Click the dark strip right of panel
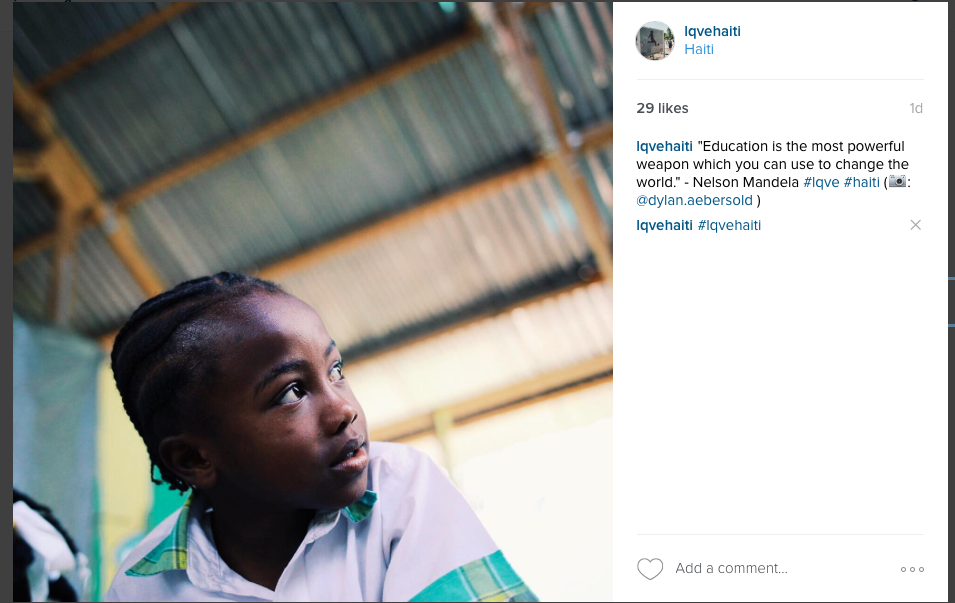Viewport: 955px width, 603px height. 951,302
